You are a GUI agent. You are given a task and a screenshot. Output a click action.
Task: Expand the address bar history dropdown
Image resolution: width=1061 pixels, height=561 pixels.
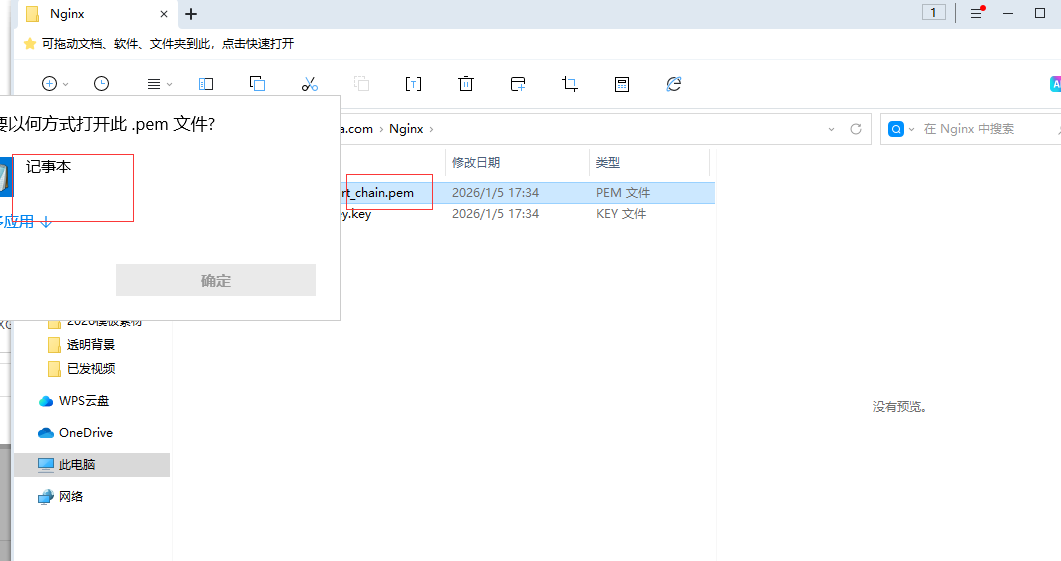(832, 129)
